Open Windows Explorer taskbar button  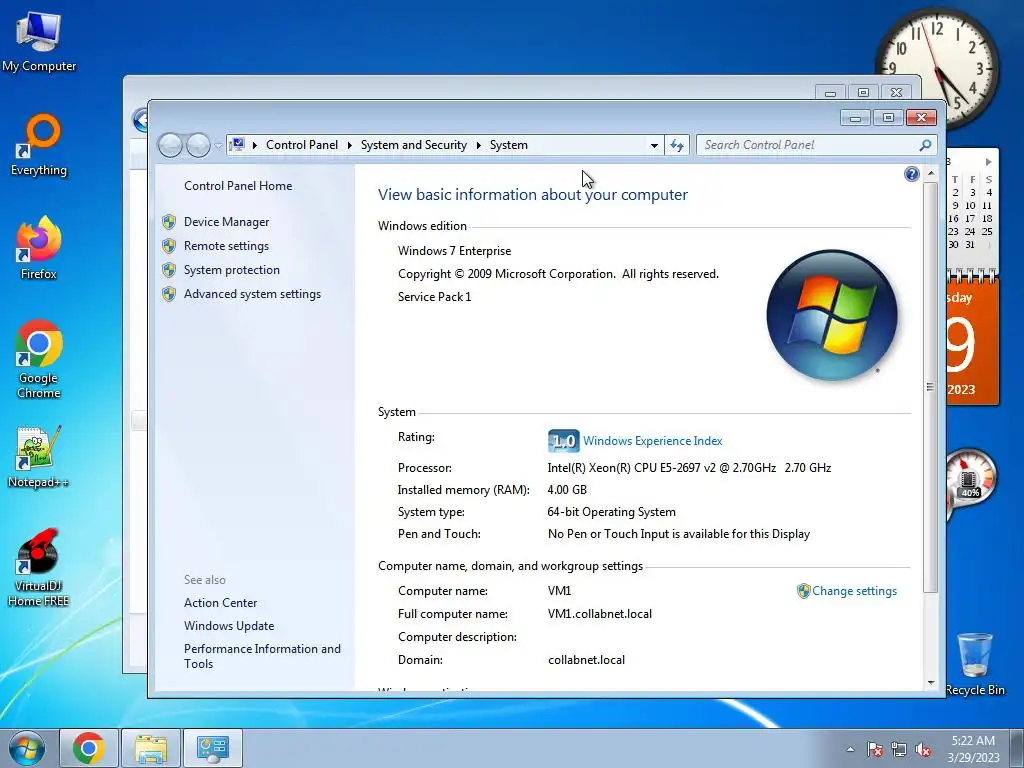point(151,748)
